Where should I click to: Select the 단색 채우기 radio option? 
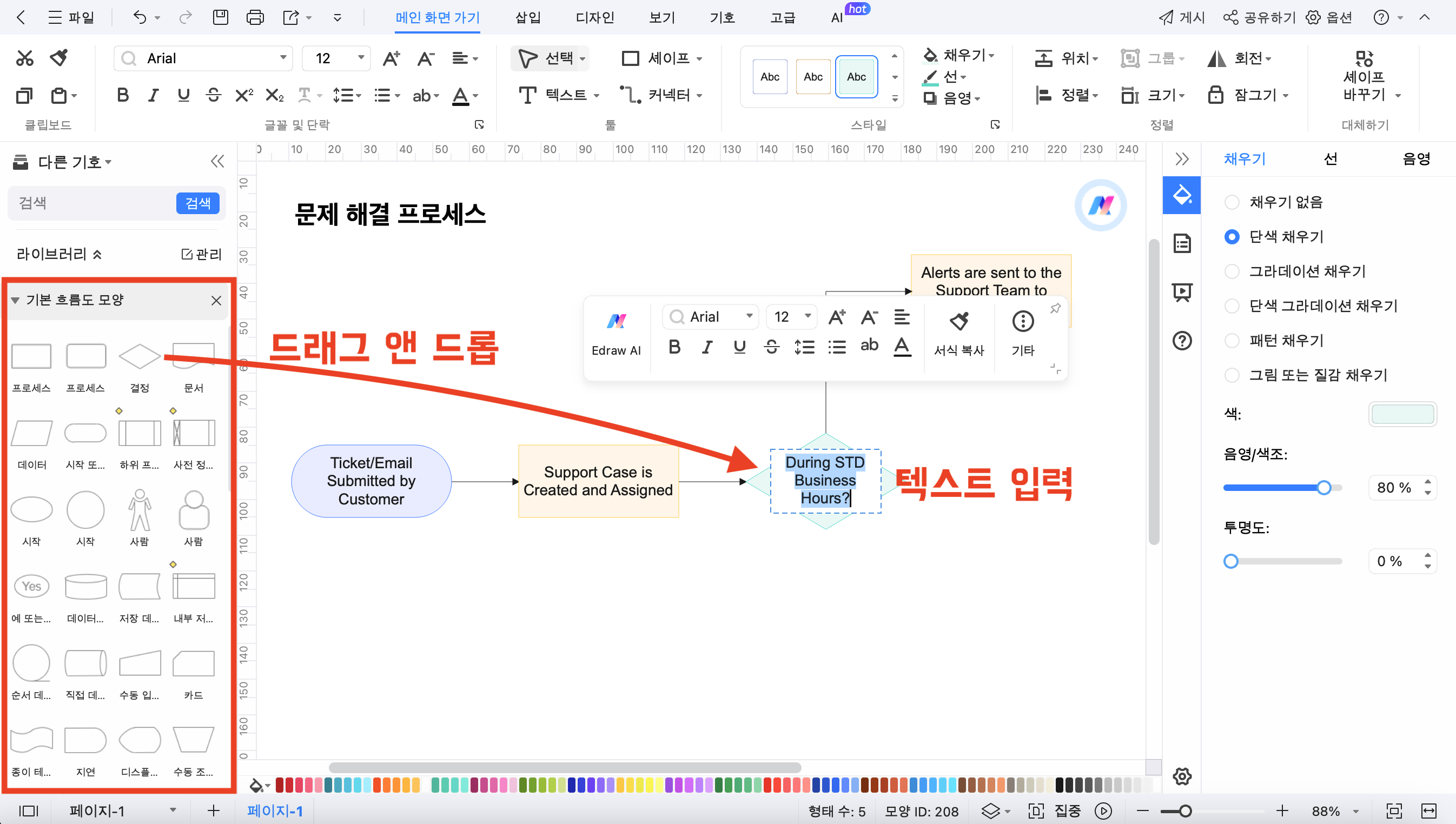click(1231, 237)
